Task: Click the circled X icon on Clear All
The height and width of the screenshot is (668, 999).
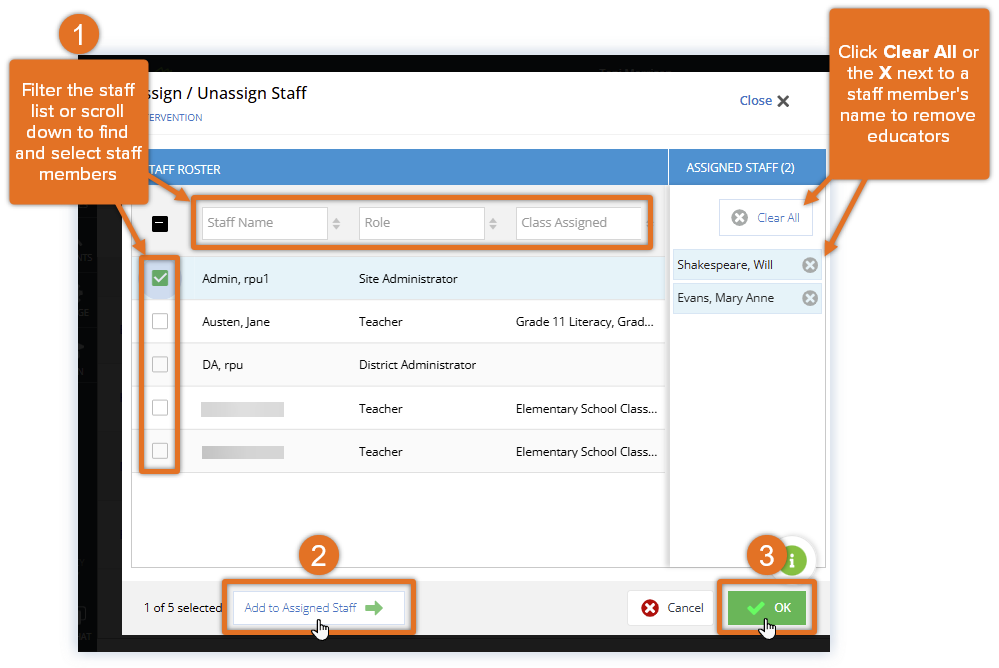Action: coord(738,217)
